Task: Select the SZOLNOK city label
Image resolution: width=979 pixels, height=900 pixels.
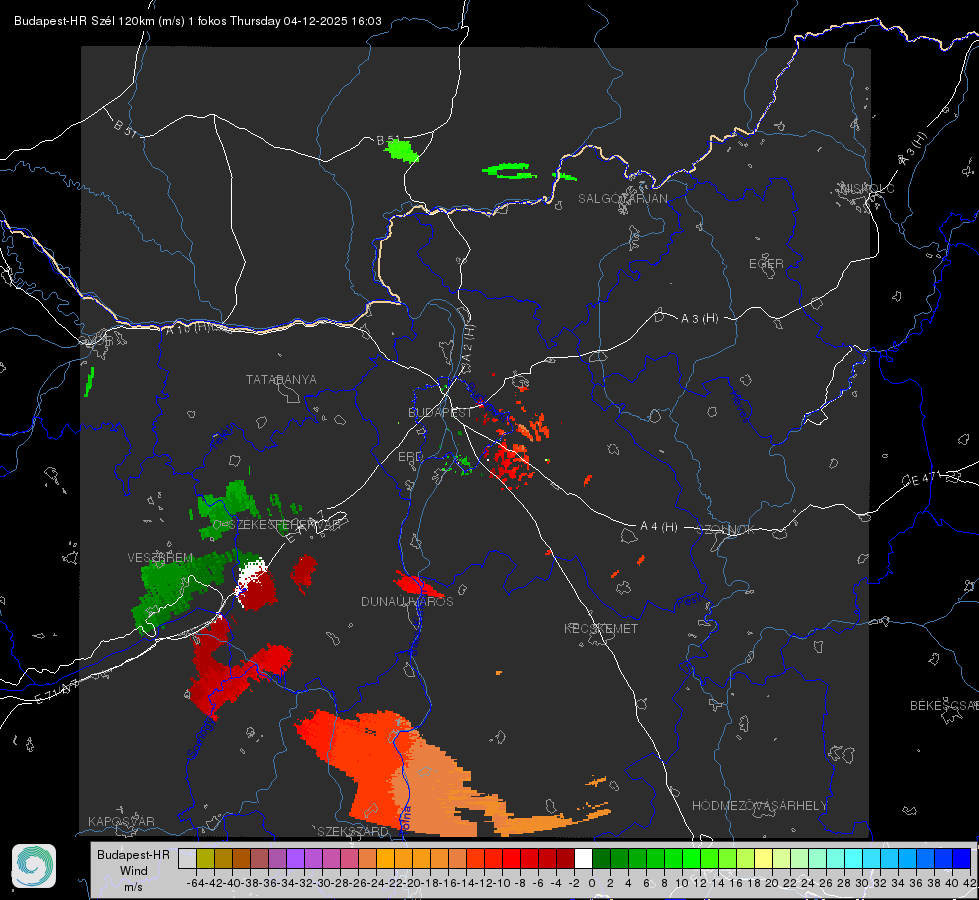Action: click(728, 530)
